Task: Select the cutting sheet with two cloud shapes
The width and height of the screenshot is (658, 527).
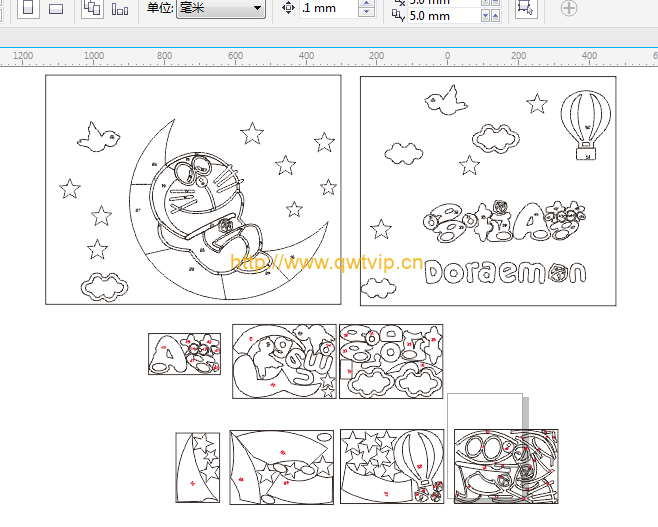Action: tap(391, 361)
